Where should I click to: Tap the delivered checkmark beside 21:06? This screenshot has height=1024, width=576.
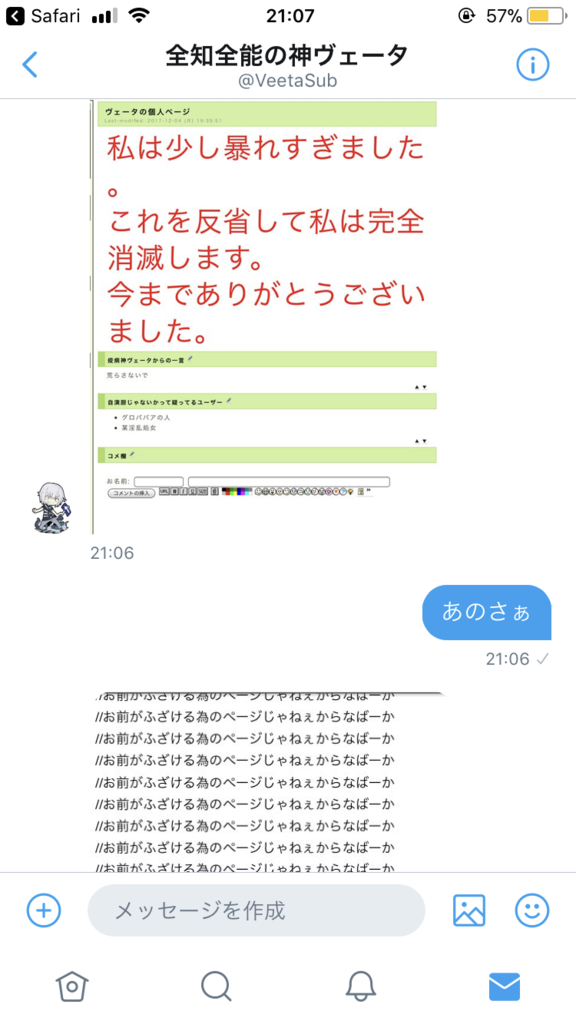542,660
